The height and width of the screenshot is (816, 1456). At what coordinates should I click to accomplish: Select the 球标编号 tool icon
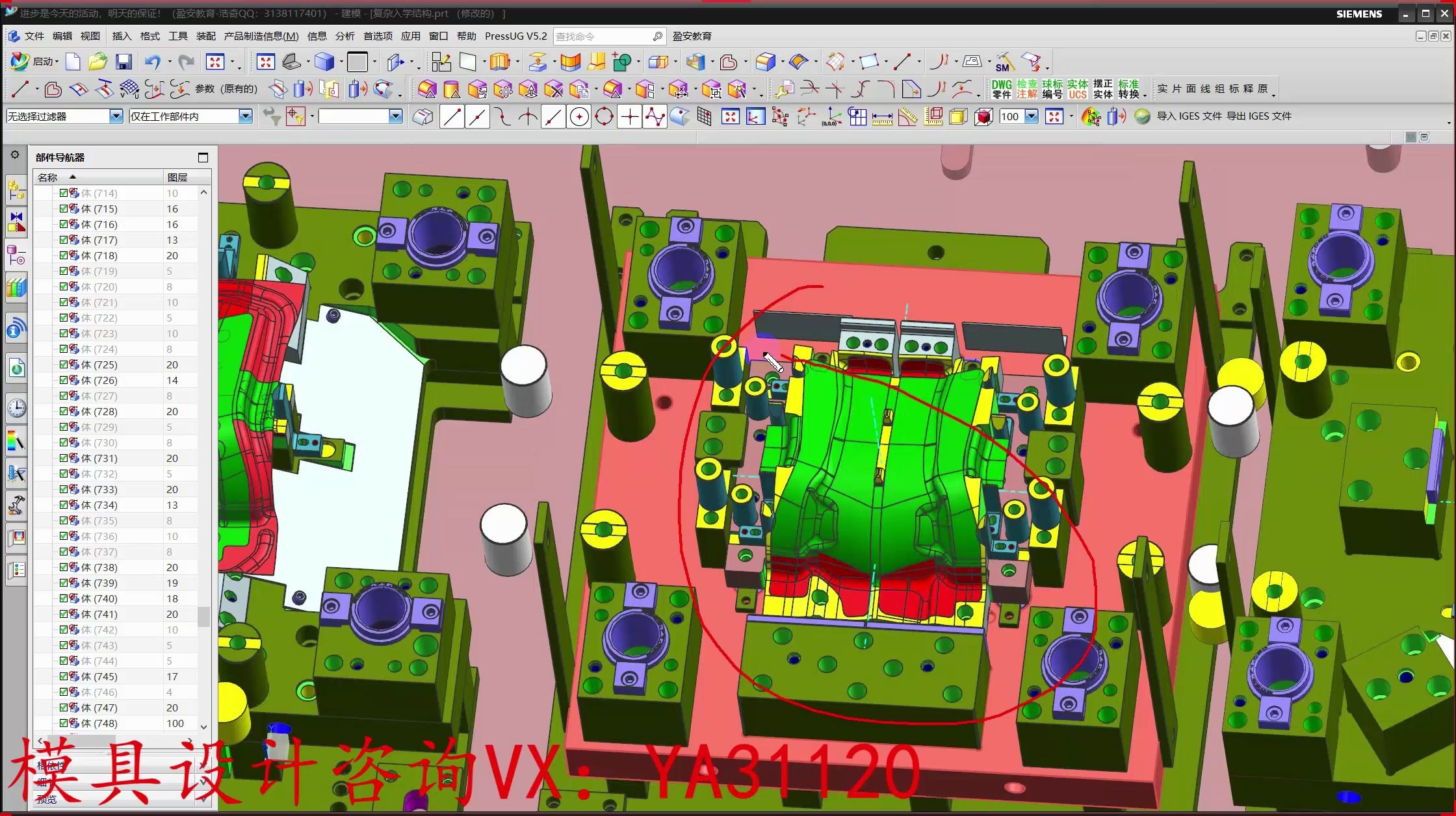click(1052, 89)
